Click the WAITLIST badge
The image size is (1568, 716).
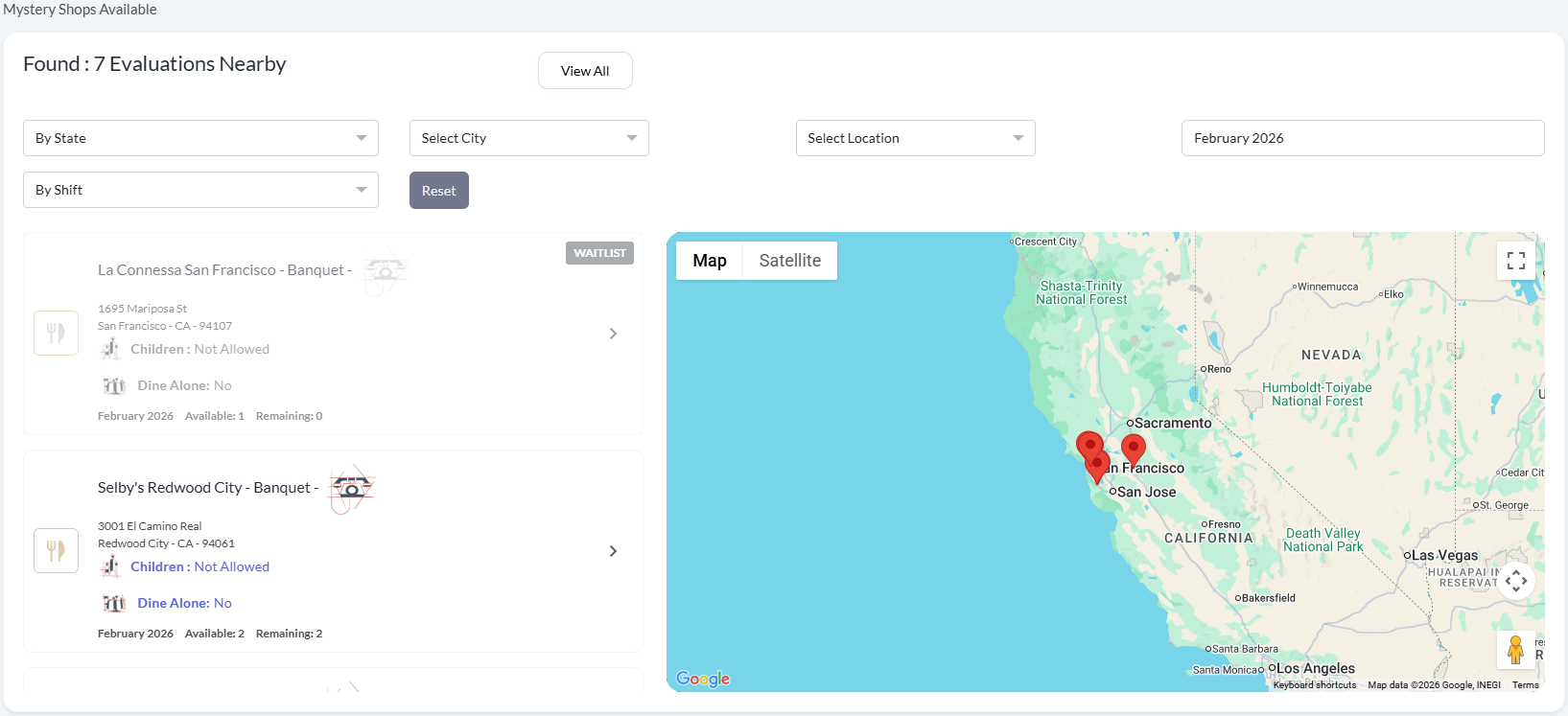599,253
